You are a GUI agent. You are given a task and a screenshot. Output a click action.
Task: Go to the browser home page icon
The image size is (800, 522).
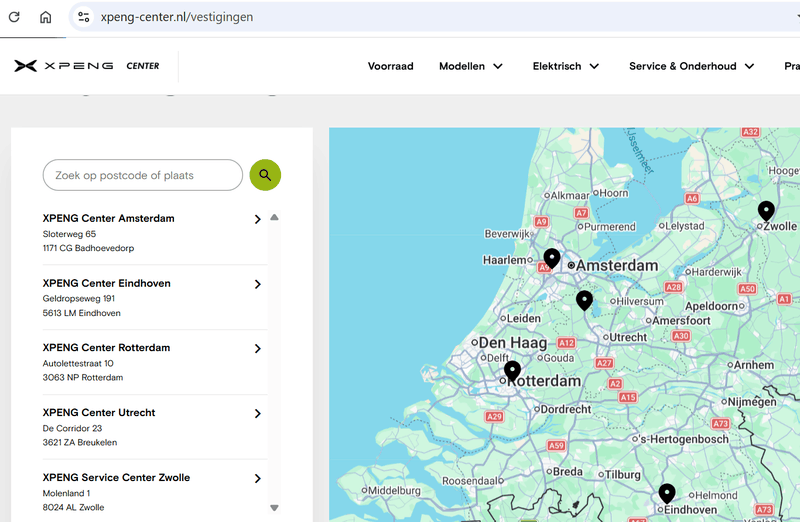[x=45, y=17]
